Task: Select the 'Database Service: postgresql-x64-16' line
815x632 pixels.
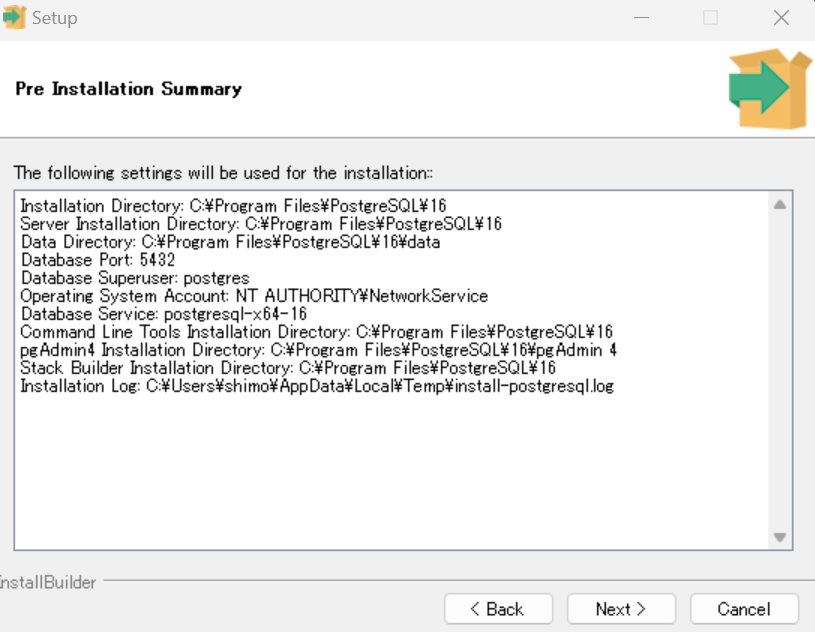Action: 164,314
